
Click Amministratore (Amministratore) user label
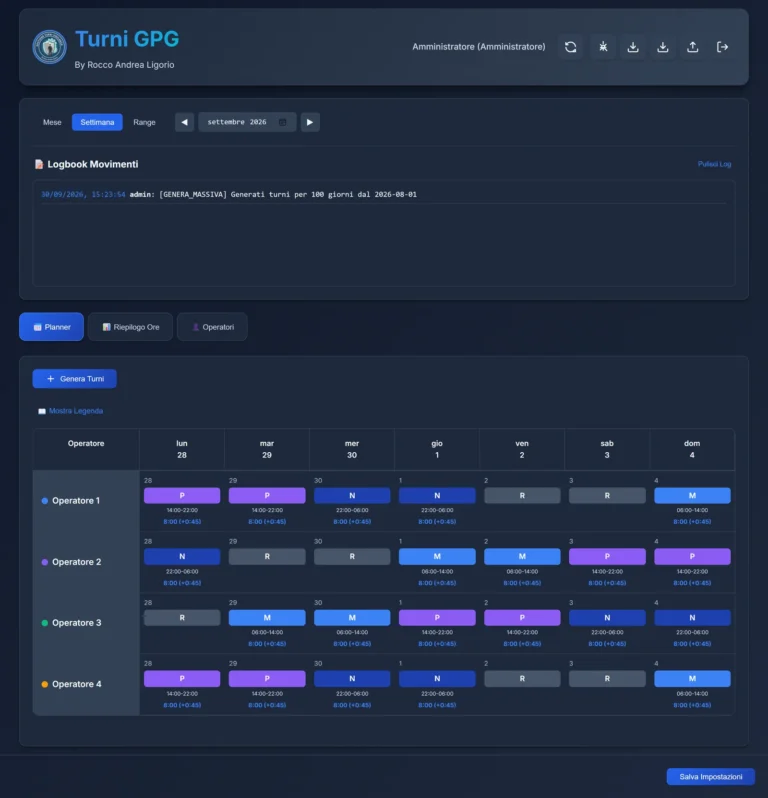point(478,47)
